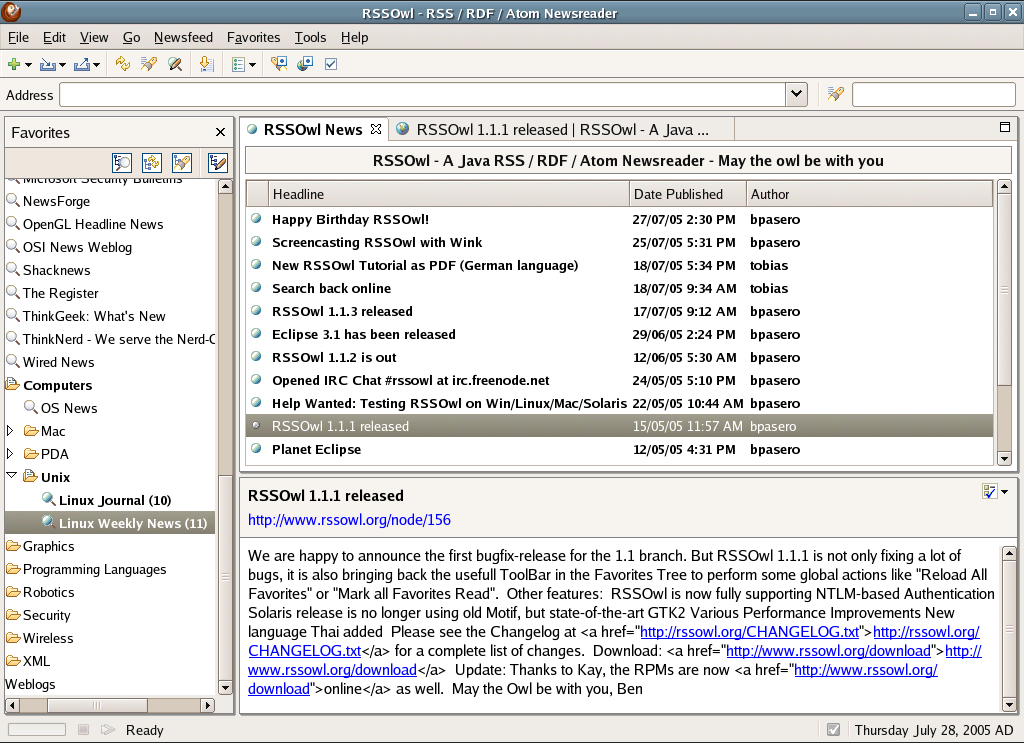Close the Favorites panel
1024x743 pixels.
(x=221, y=132)
